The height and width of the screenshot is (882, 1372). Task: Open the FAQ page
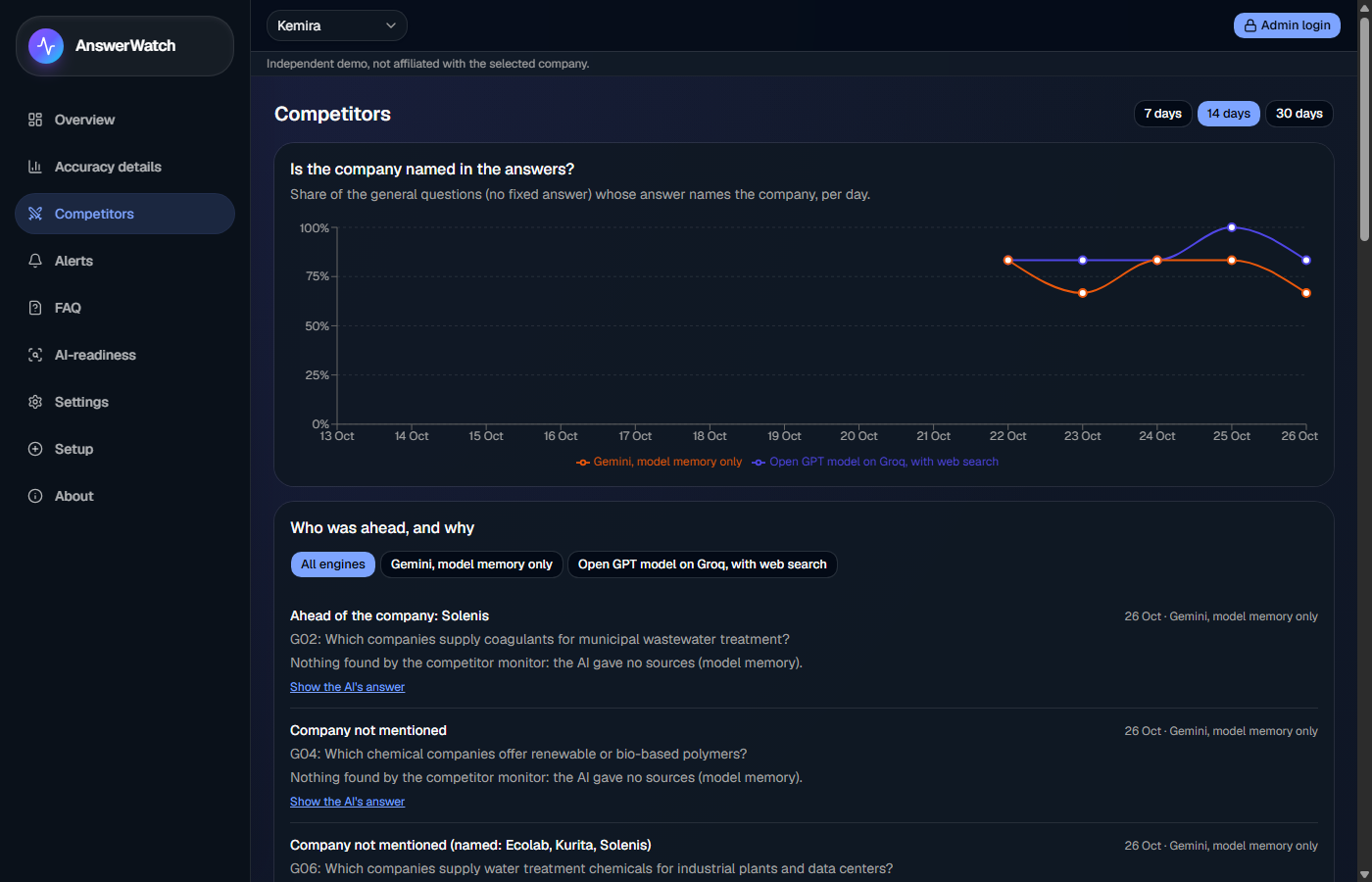coord(124,308)
